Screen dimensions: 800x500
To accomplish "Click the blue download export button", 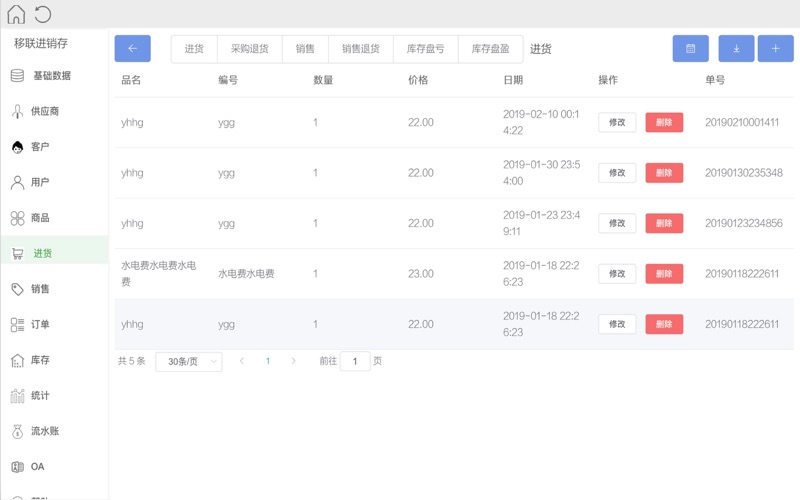I will 736,48.
